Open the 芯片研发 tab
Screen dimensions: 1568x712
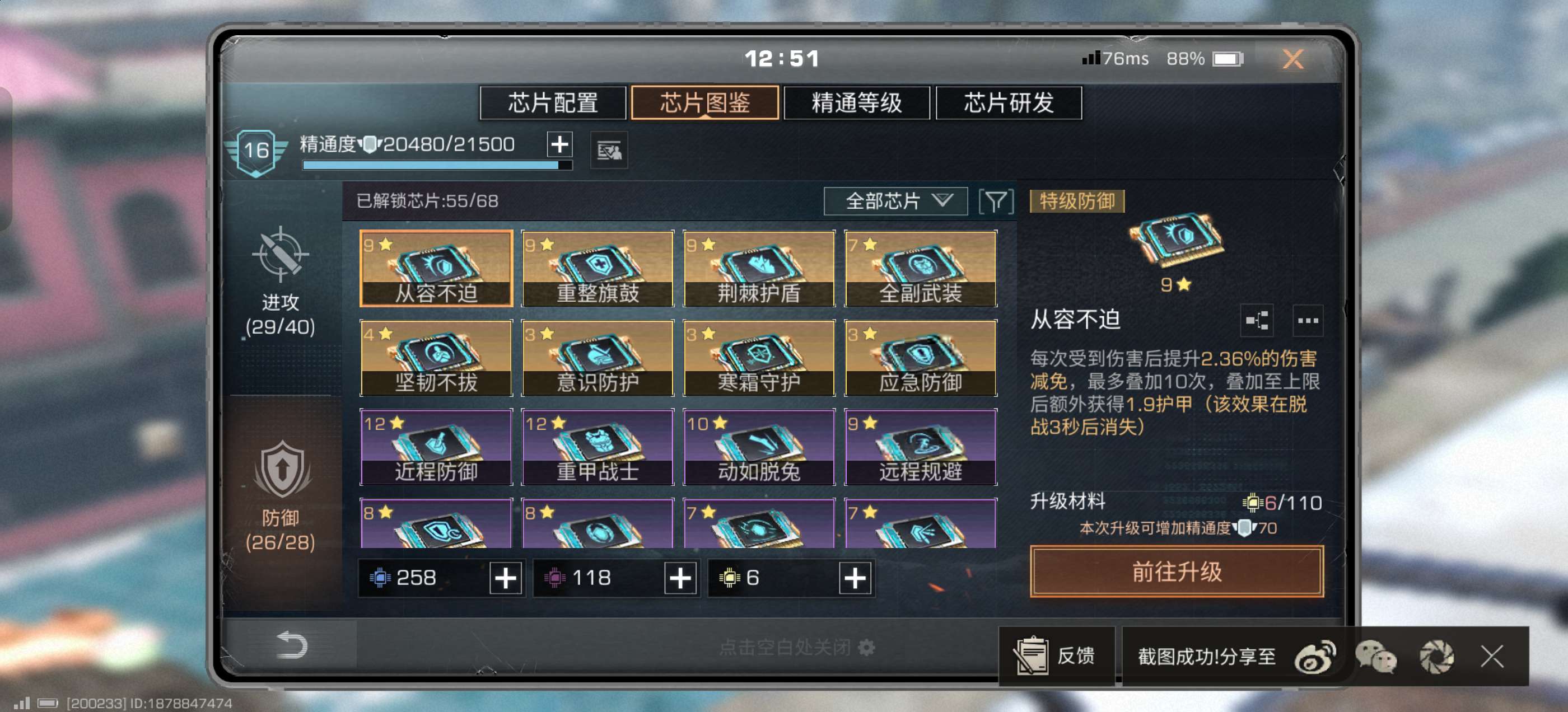click(x=1009, y=103)
